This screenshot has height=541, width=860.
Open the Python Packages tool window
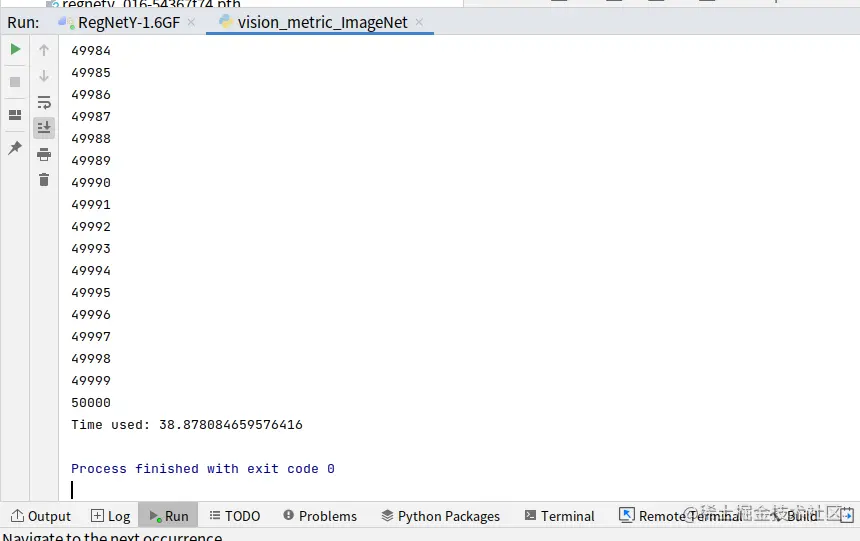(440, 516)
